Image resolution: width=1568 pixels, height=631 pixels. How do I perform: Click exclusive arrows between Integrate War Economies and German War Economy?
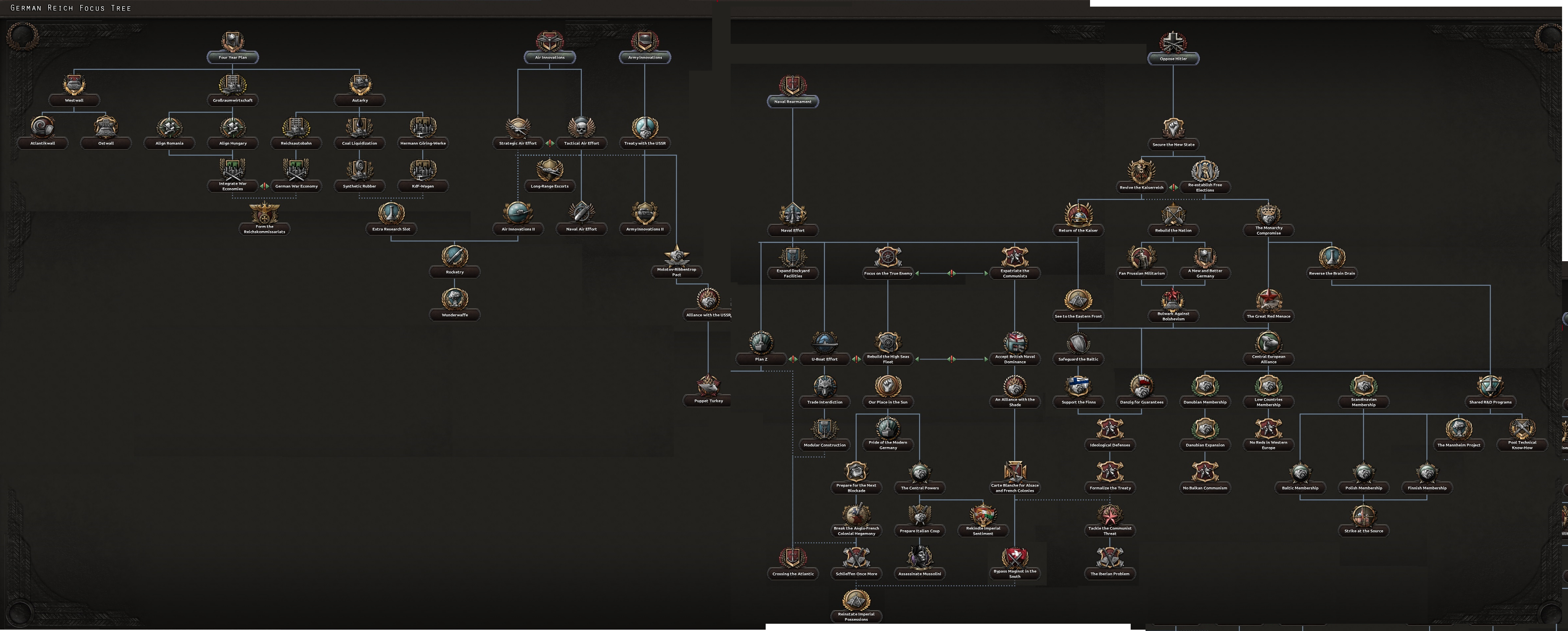[x=264, y=186]
